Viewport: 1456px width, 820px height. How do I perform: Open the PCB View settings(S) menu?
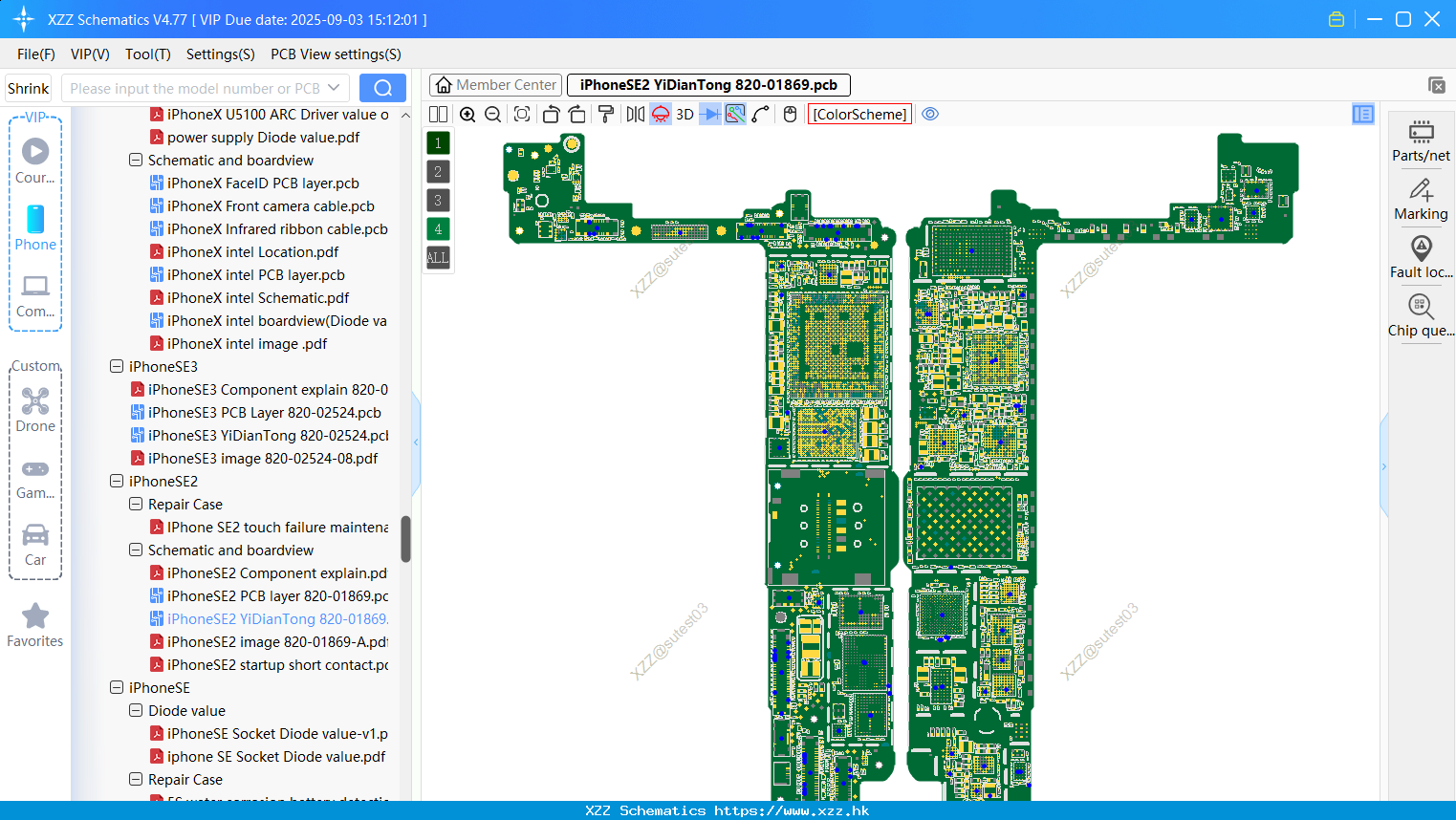pos(336,54)
